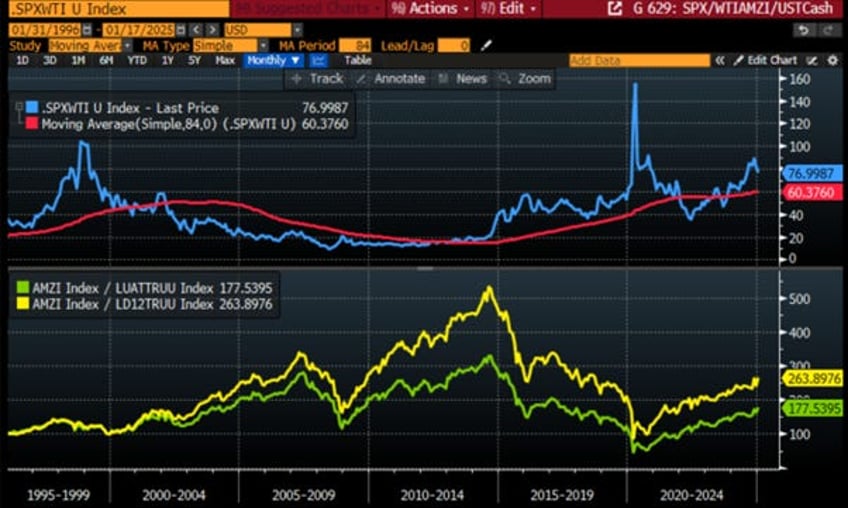This screenshot has height=508, width=848.
Task: Select the 1M range tab
Action: [x=78, y=60]
